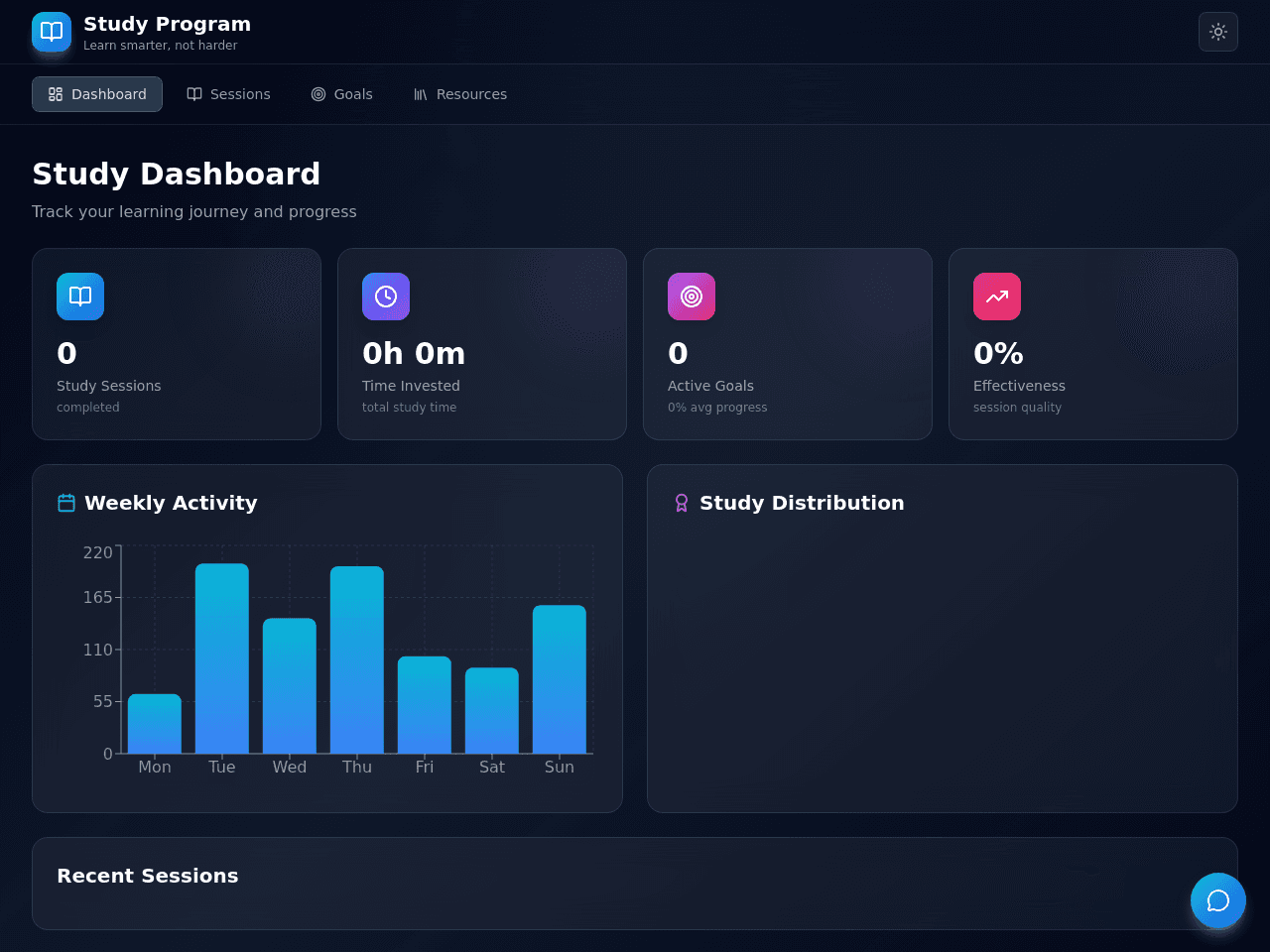
Task: Go to the Goals tab
Action: click(x=341, y=94)
